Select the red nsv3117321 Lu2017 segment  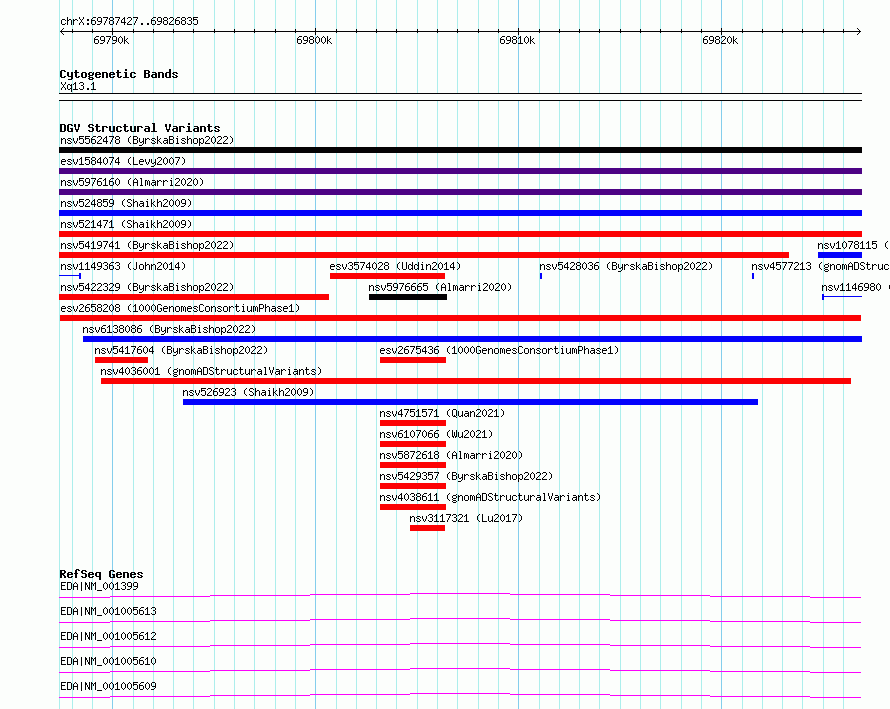tap(427, 528)
